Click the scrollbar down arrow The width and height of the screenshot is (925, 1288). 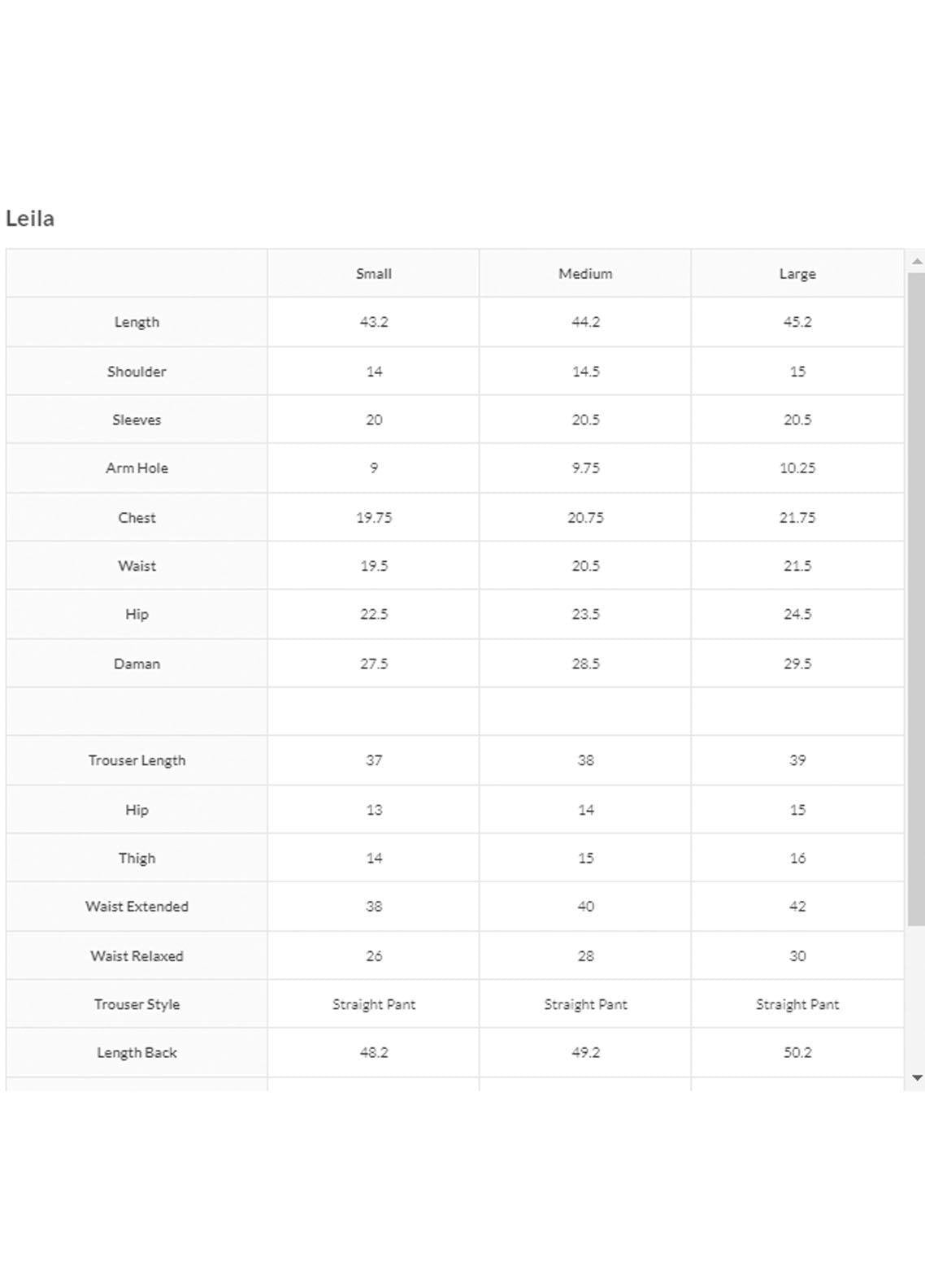917,1078
